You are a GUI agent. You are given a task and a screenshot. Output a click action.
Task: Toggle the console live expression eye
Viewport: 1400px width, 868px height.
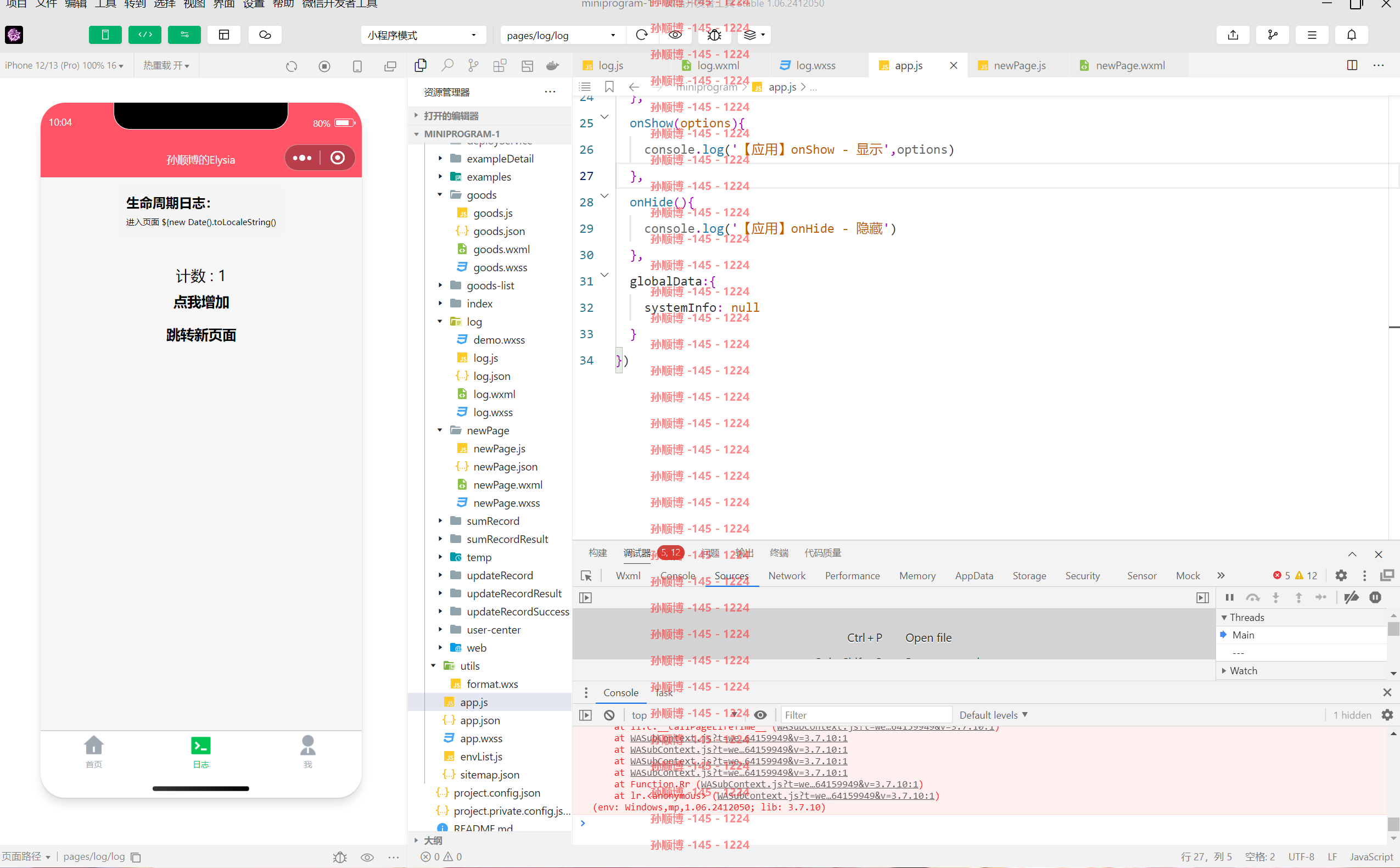(760, 715)
